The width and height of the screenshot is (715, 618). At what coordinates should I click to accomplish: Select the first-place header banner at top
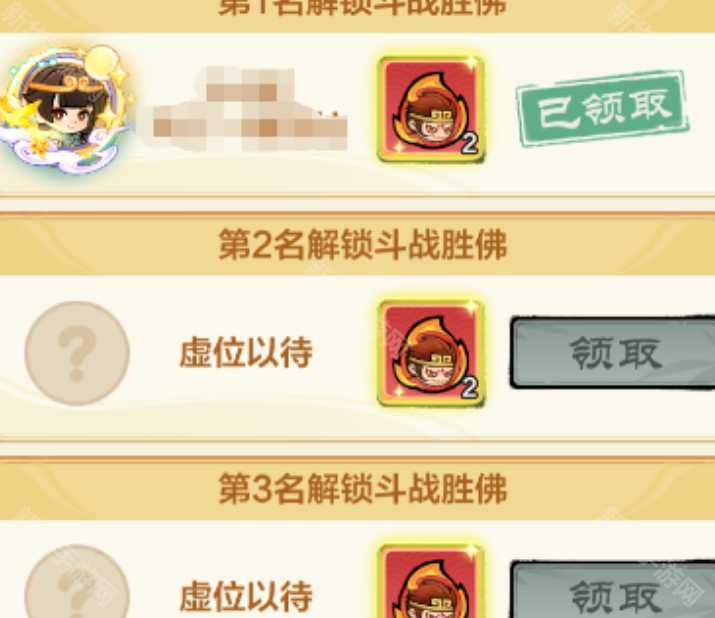tap(358, 14)
